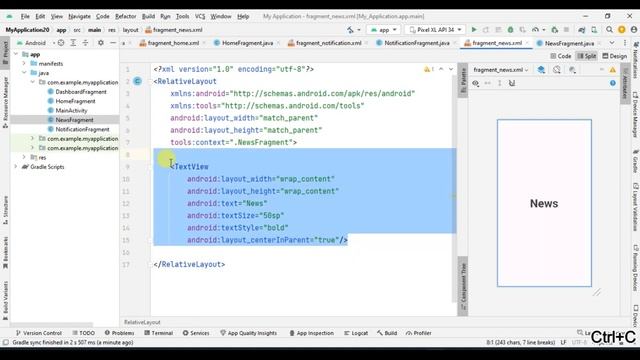This screenshot has width=640, height=360.
Task: Click the magnet autoconnect icon in preview
Action: [x=512, y=83]
